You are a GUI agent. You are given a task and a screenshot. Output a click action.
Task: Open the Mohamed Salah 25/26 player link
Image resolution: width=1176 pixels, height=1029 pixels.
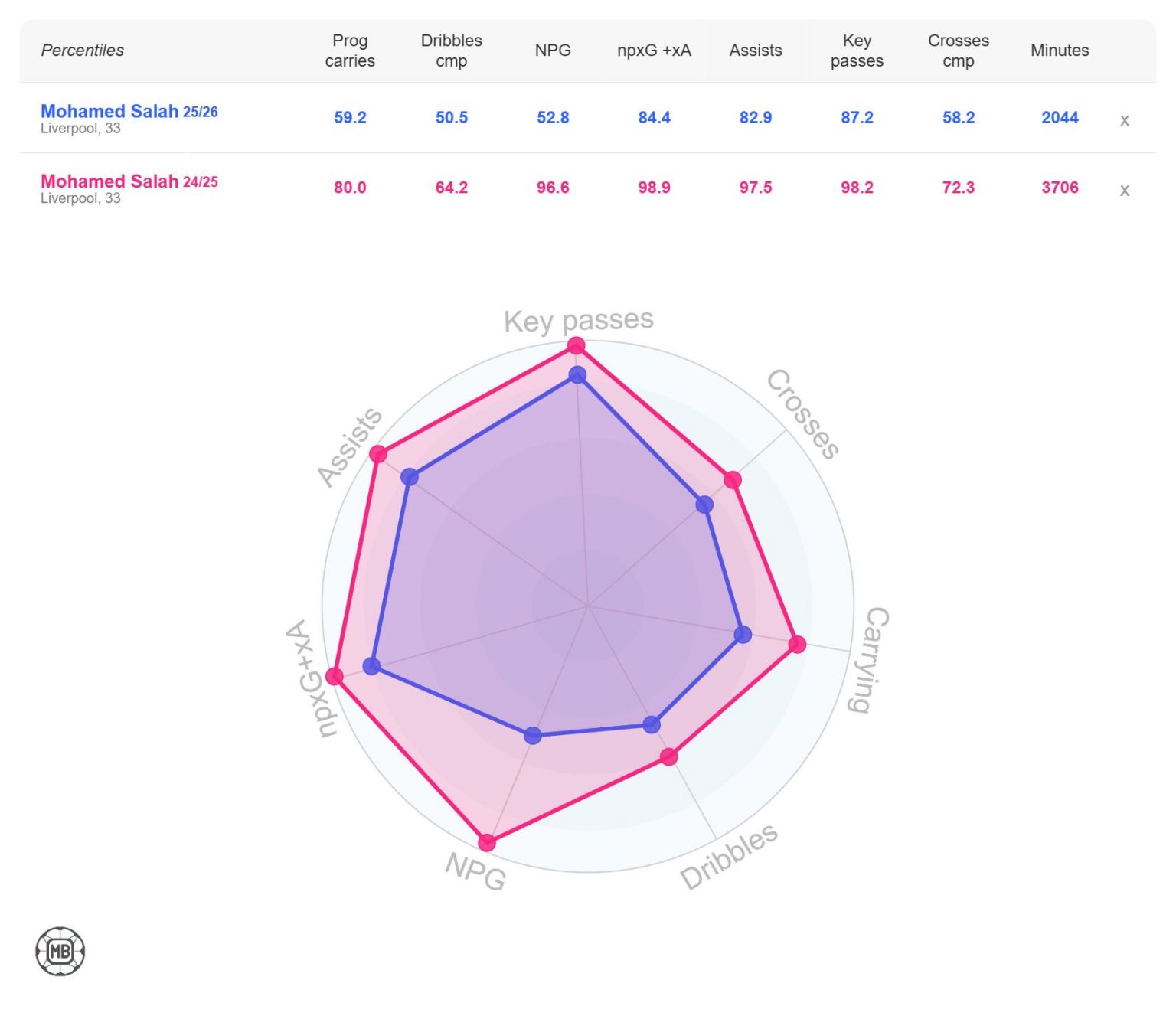pos(129,111)
